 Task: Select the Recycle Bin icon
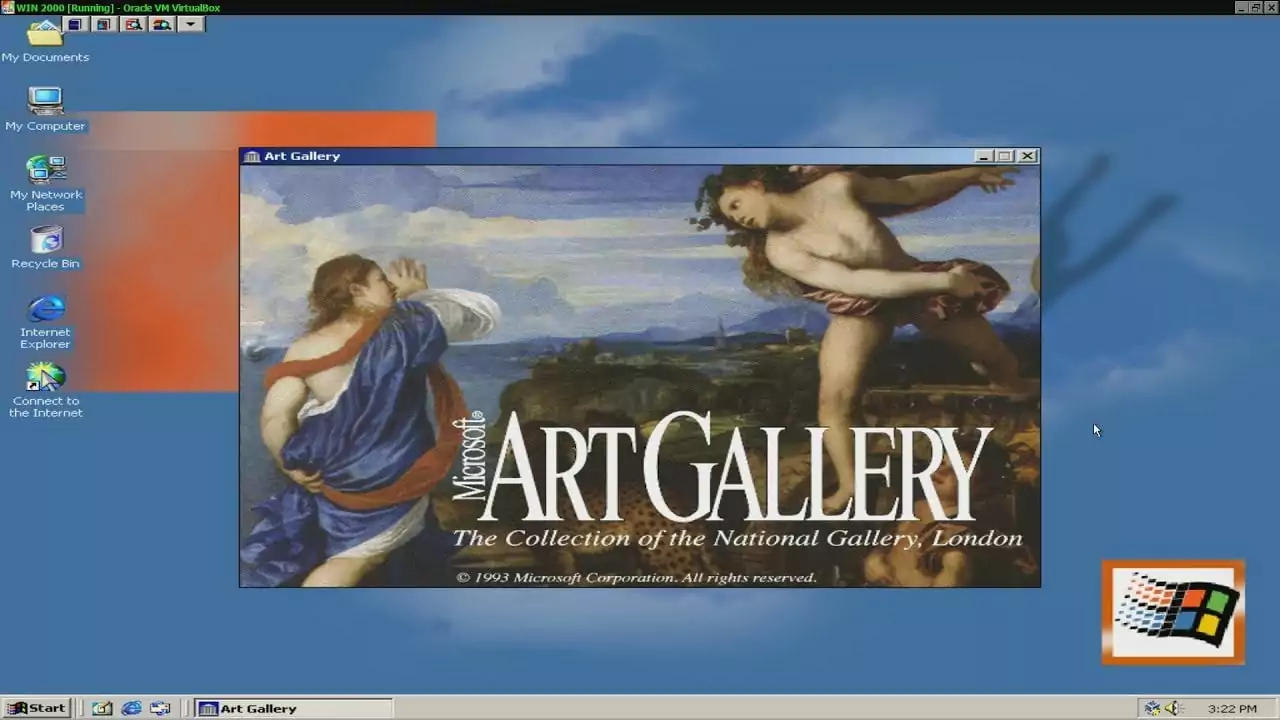point(45,247)
